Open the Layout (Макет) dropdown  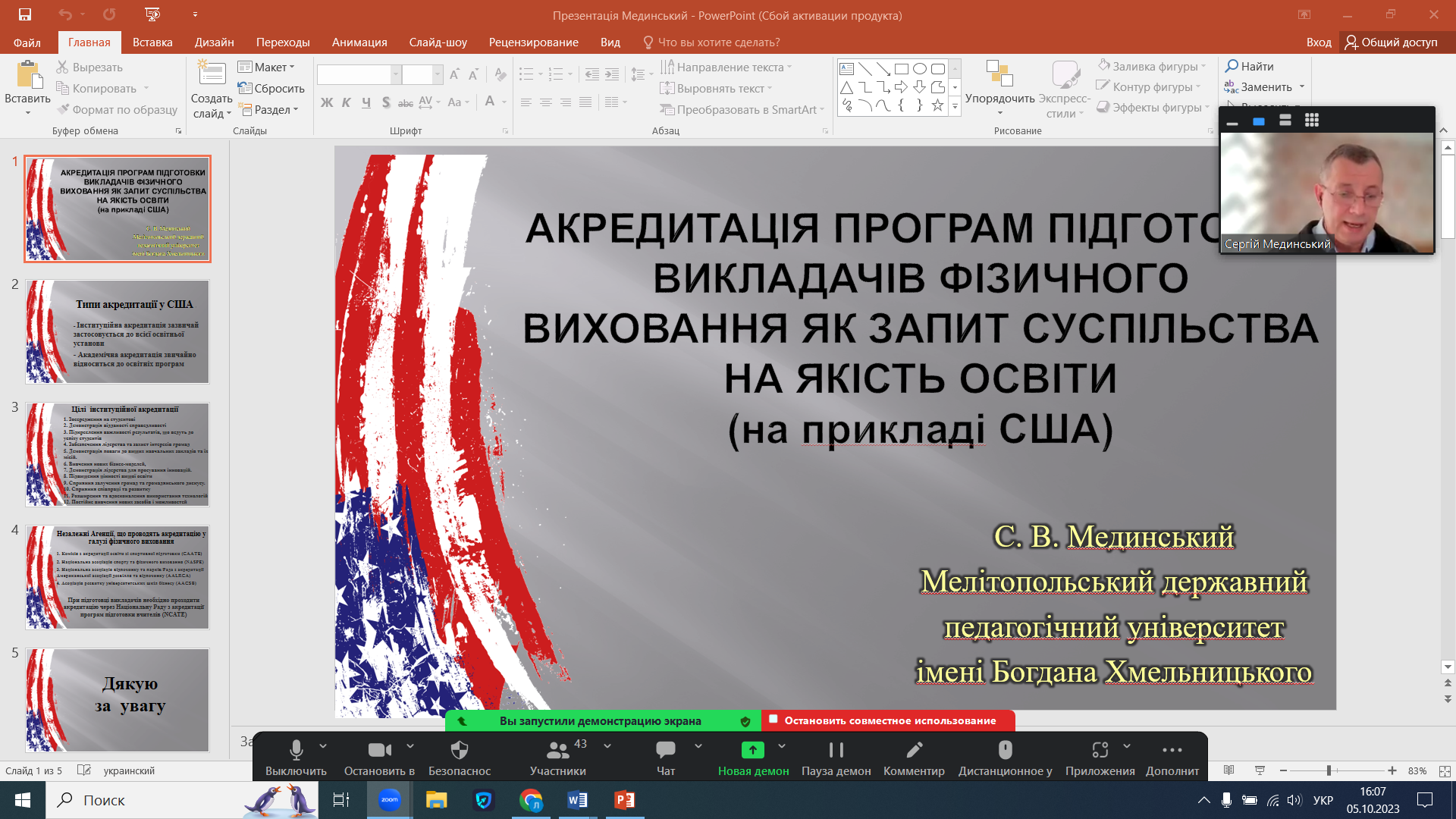click(266, 67)
